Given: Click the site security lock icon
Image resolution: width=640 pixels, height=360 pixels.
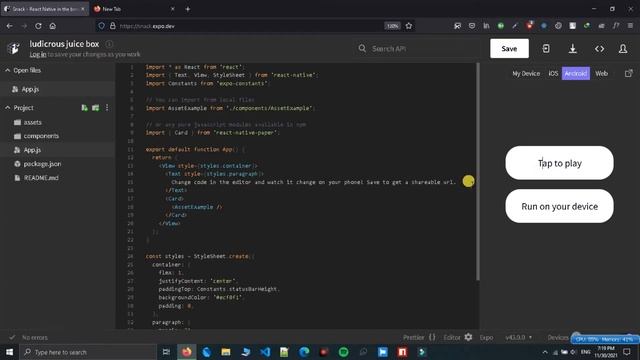Looking at the screenshot, I should 113,26.
